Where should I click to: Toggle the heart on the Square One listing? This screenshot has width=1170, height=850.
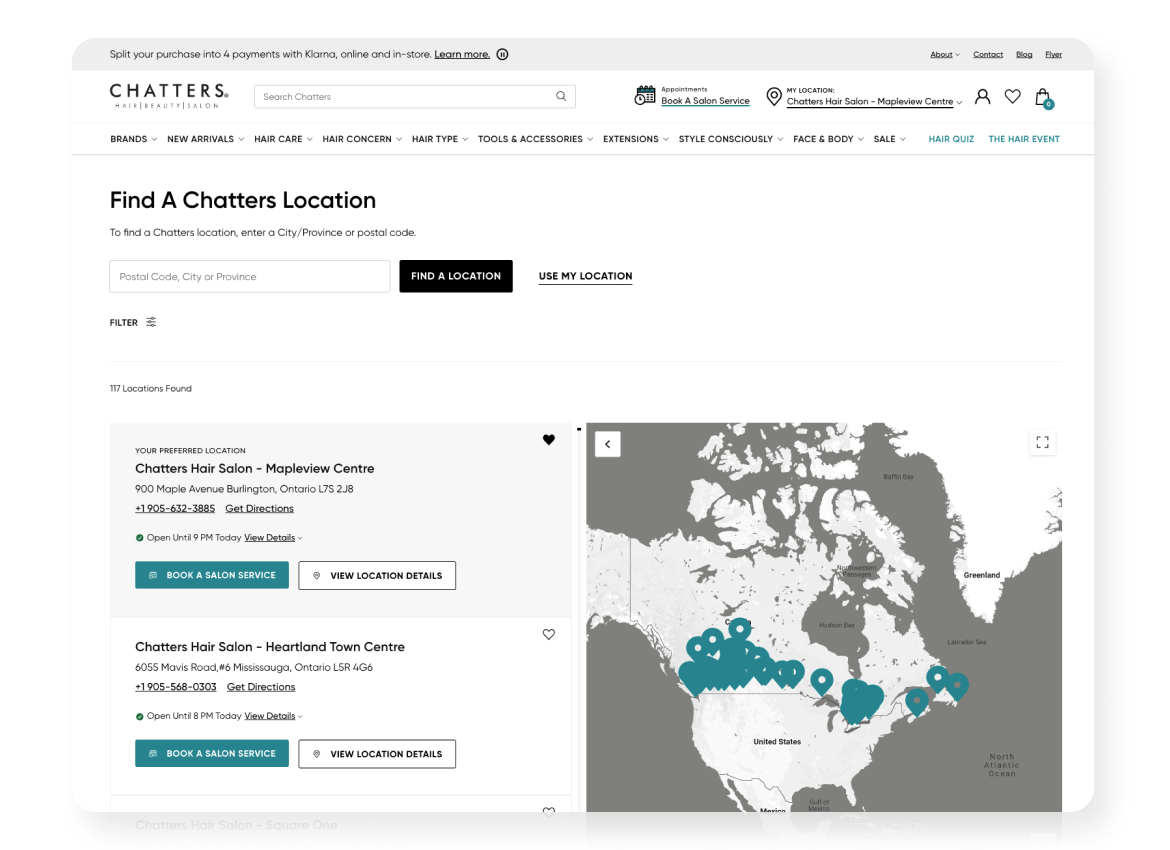[548, 813]
